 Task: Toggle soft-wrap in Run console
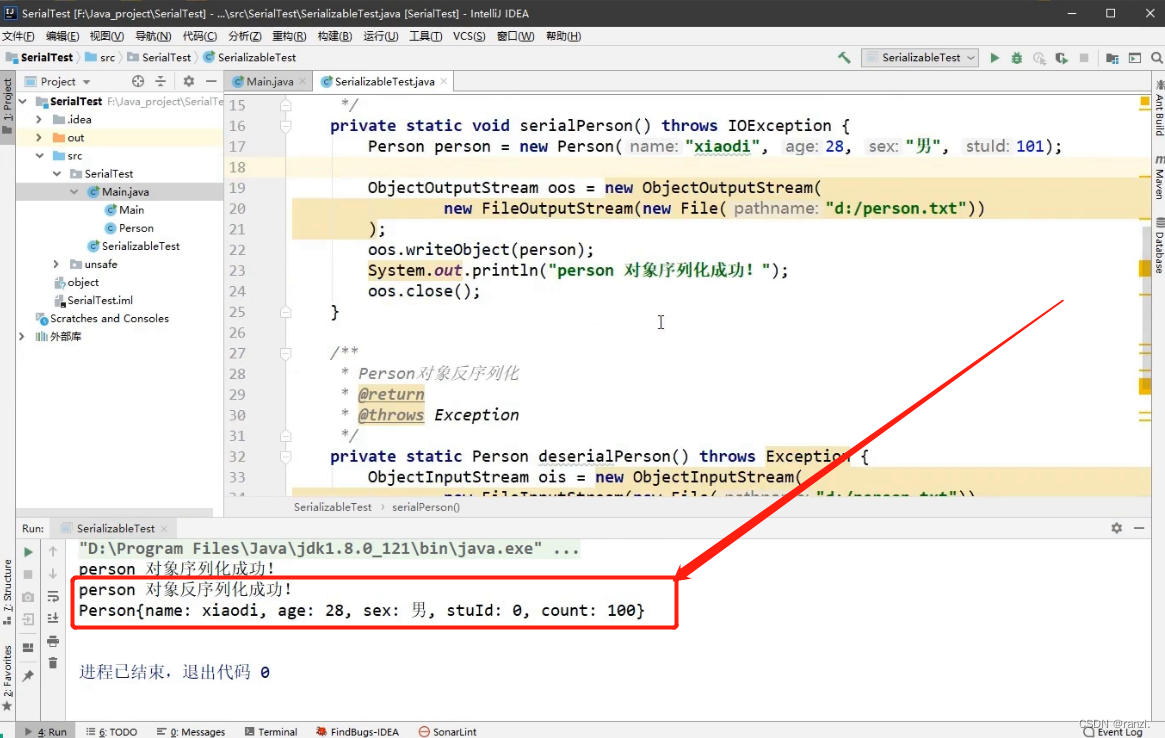click(53, 596)
